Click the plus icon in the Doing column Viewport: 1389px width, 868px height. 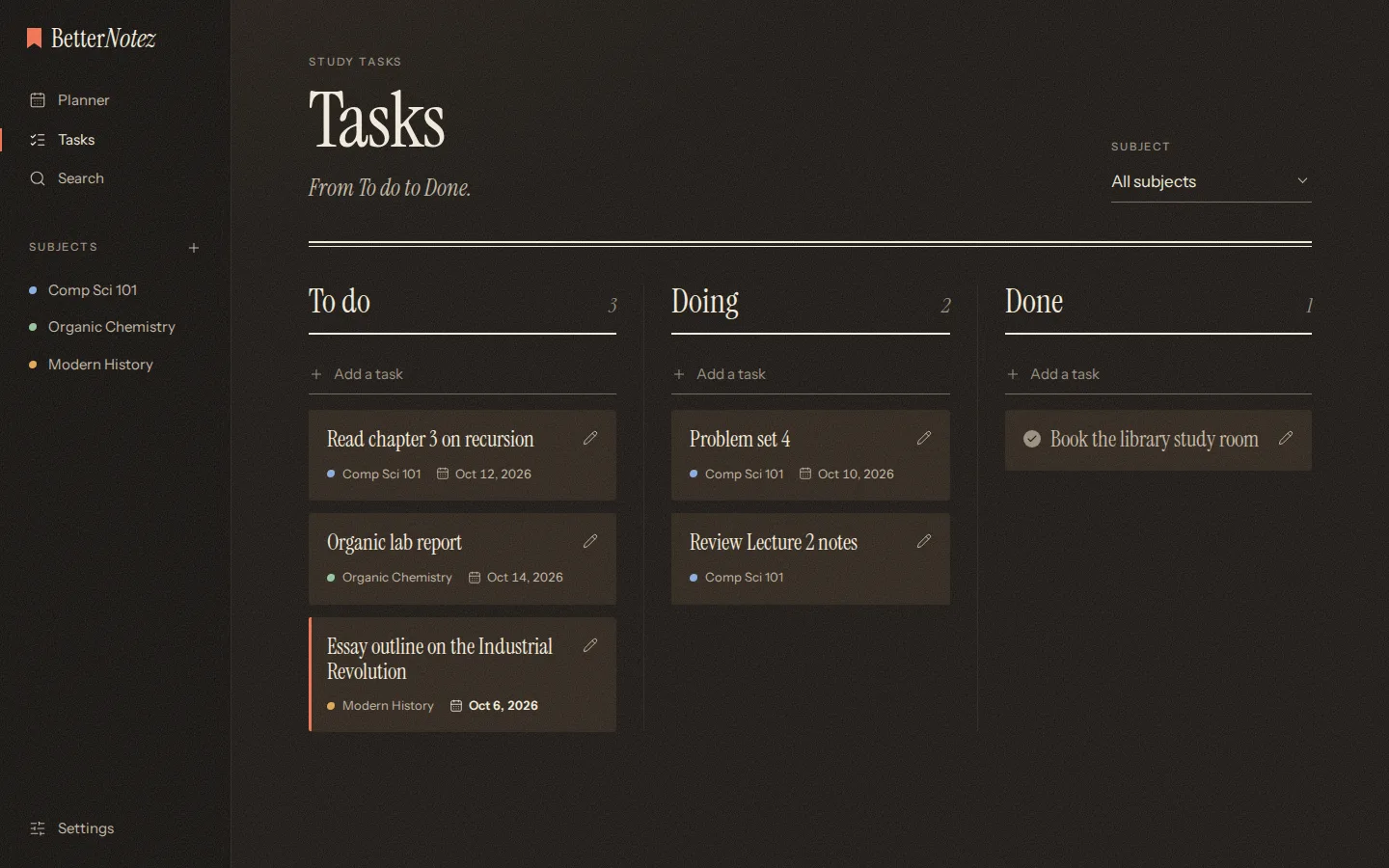(x=679, y=374)
